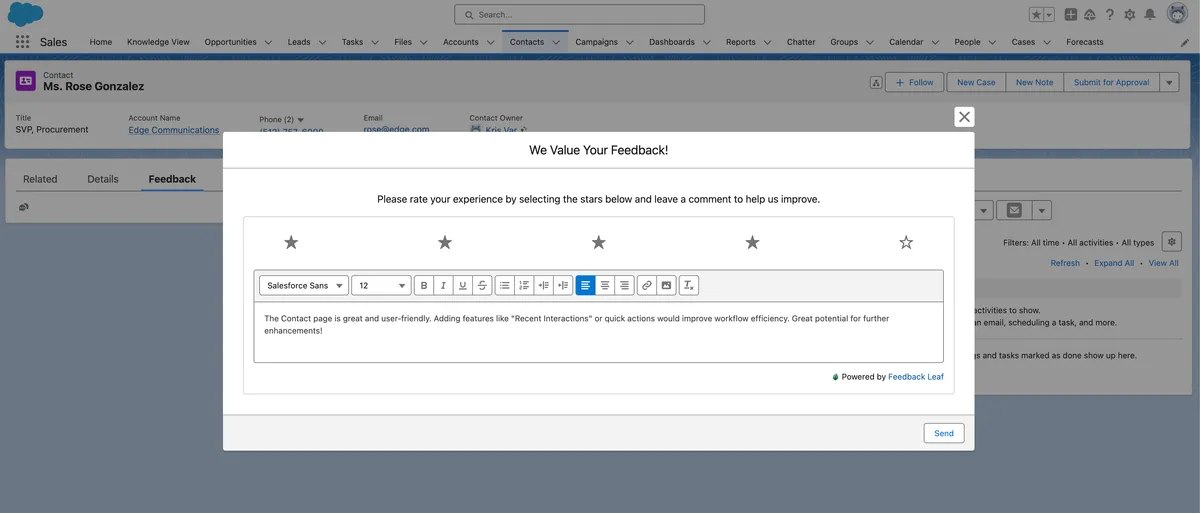Insert a bulleted list
1200x513 pixels.
[x=505, y=285]
